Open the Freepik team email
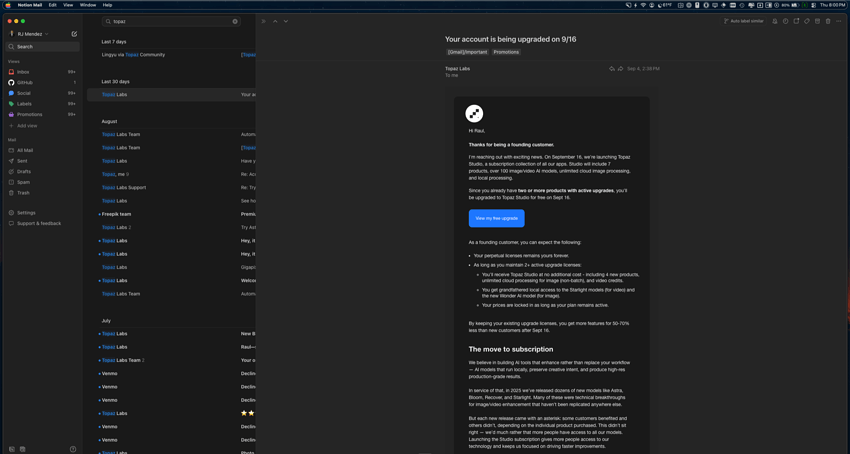Image resolution: width=850 pixels, height=454 pixels. click(x=171, y=214)
